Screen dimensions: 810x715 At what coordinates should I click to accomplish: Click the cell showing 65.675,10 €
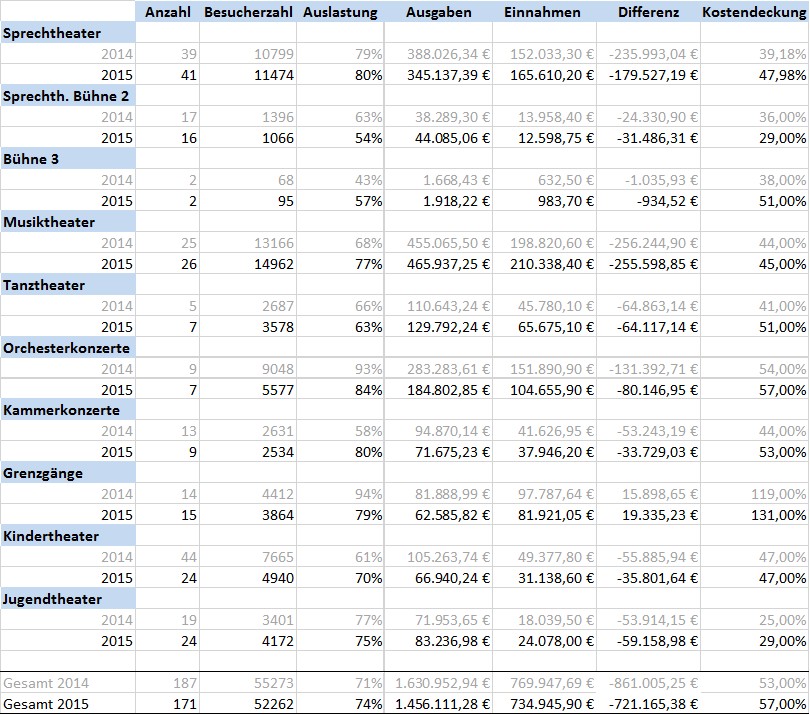click(544, 327)
